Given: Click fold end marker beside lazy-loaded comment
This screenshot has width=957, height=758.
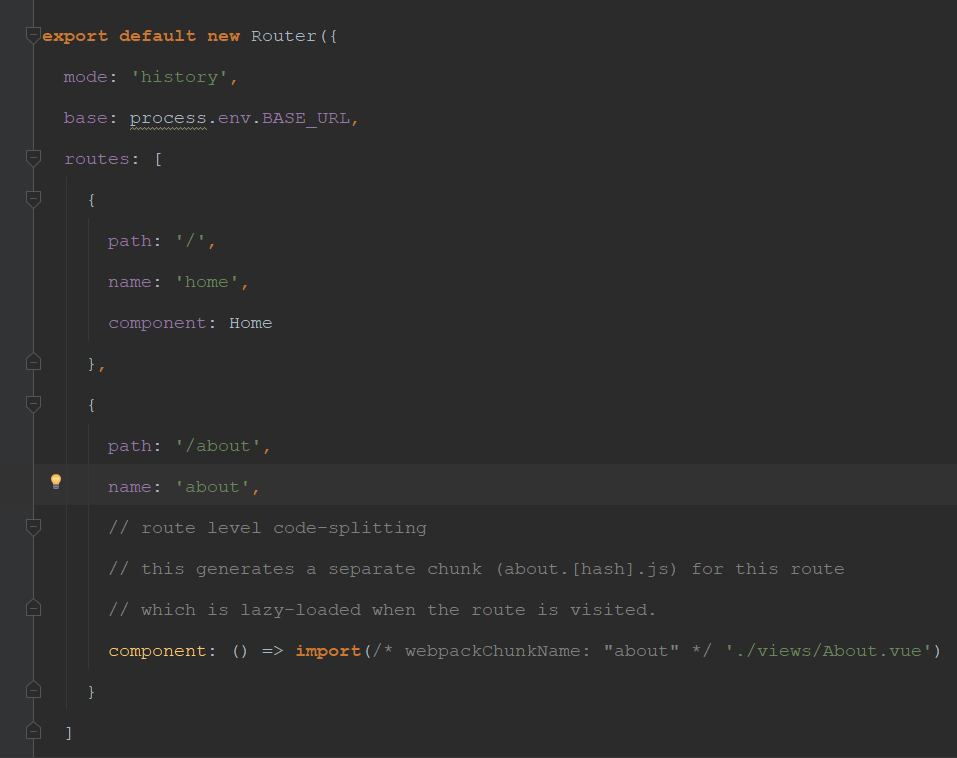Looking at the screenshot, I should [x=33, y=609].
